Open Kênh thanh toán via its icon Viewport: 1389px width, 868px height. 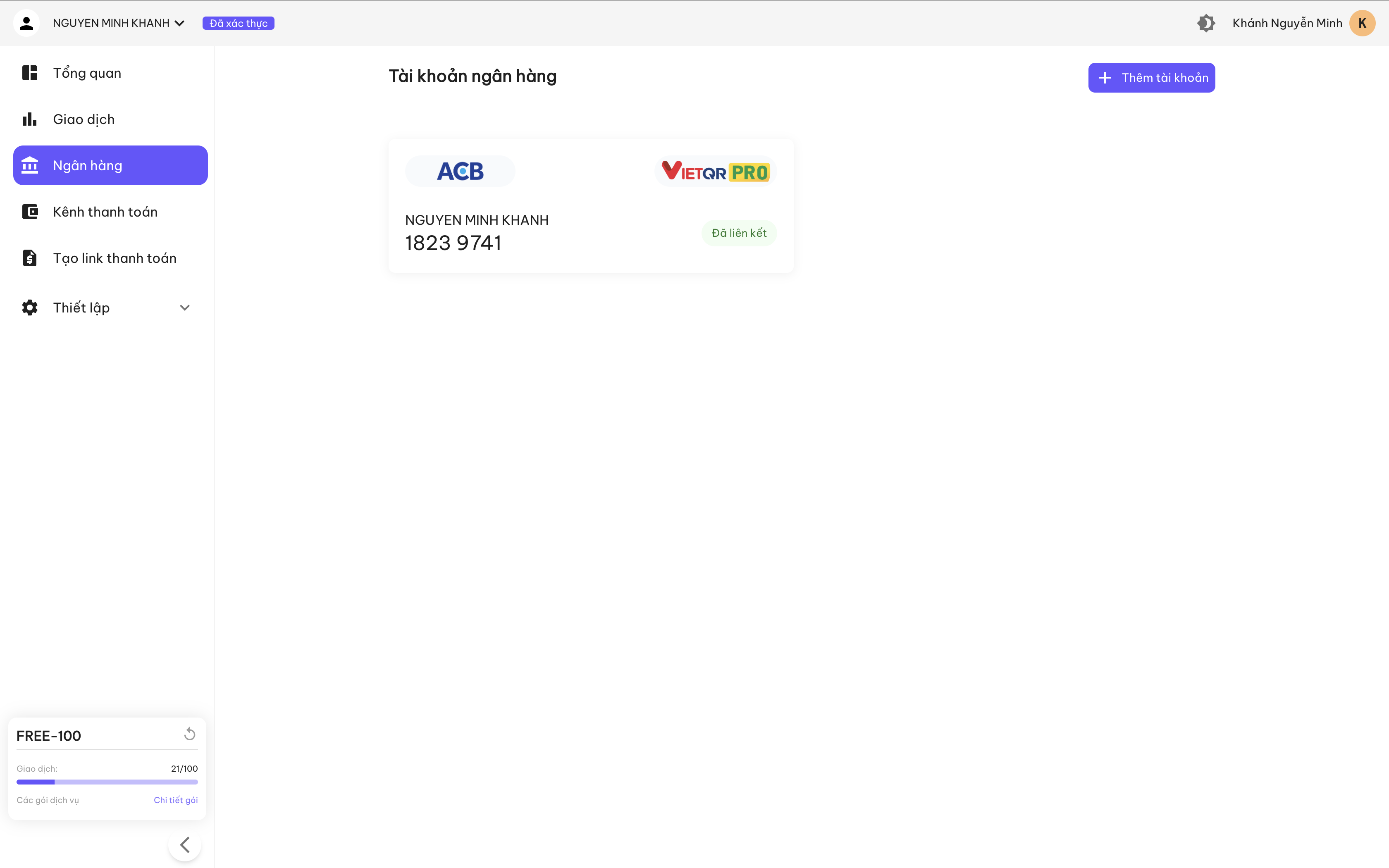[29, 211]
